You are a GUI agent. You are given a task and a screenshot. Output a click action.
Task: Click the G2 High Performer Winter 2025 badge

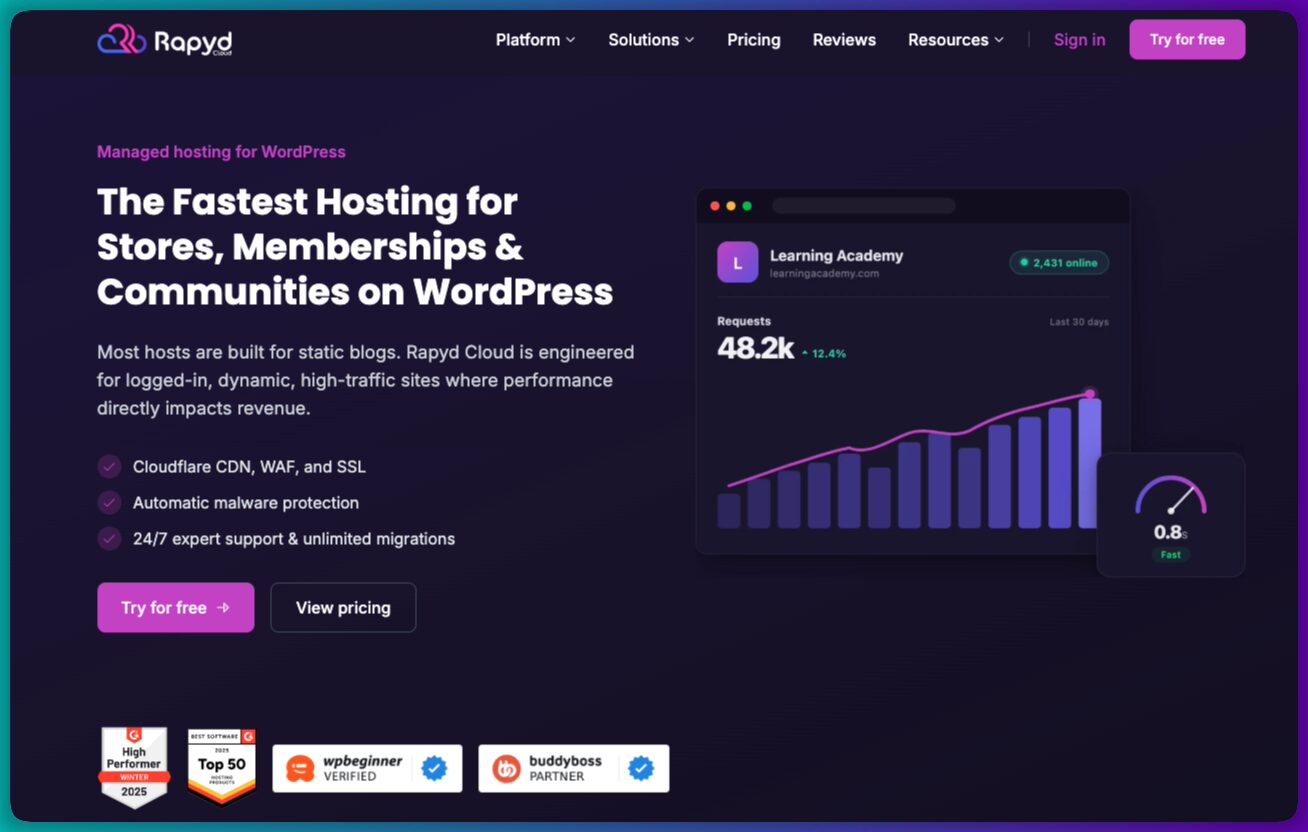[x=134, y=767]
